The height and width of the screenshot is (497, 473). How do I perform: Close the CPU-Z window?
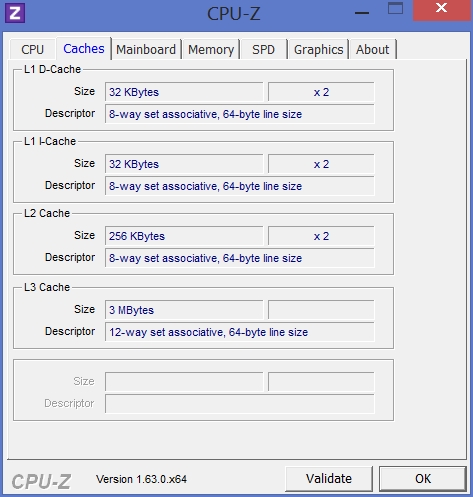[442, 10]
